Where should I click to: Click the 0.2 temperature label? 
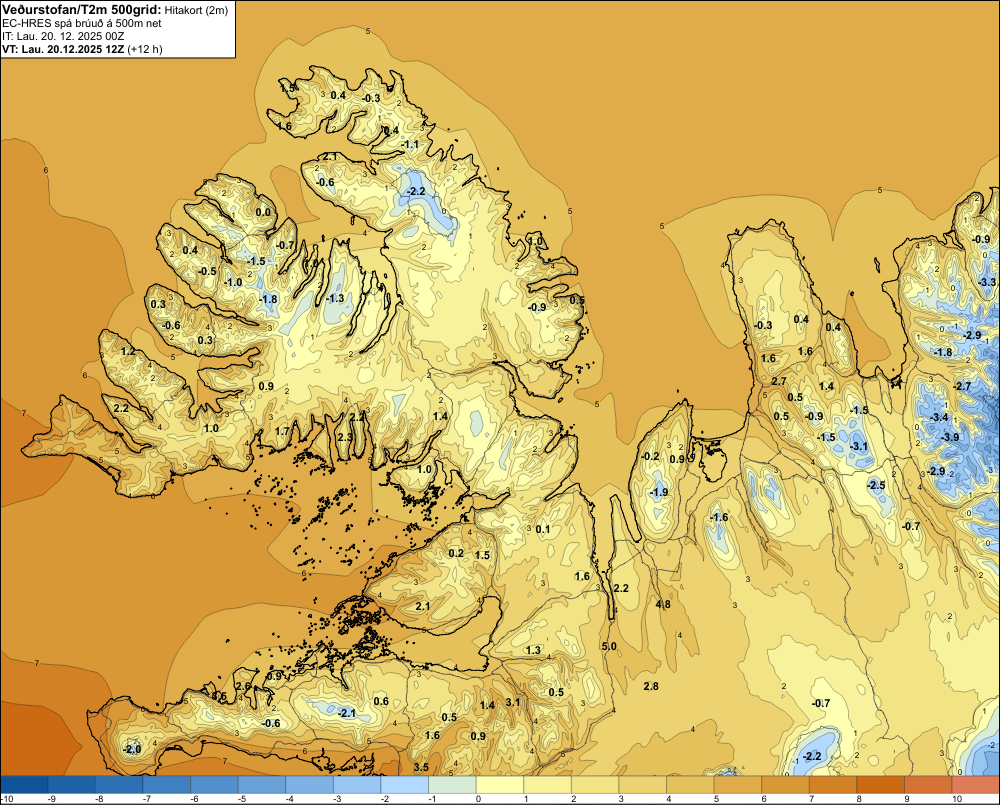[x=456, y=553]
